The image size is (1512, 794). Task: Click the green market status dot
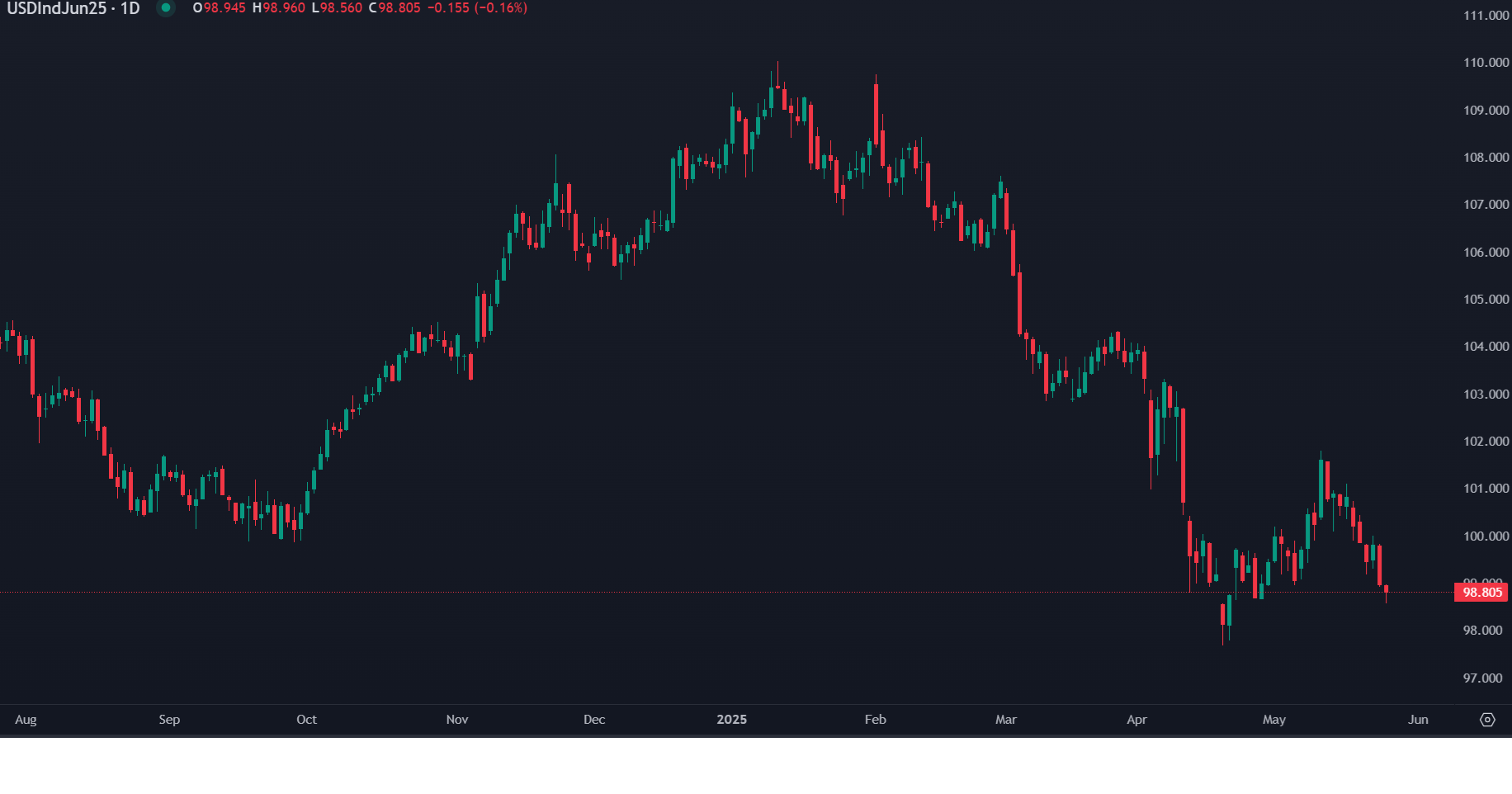point(168,8)
